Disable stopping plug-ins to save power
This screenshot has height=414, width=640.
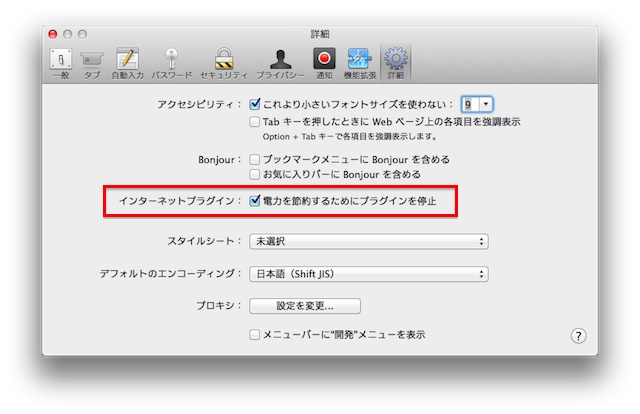click(x=255, y=201)
